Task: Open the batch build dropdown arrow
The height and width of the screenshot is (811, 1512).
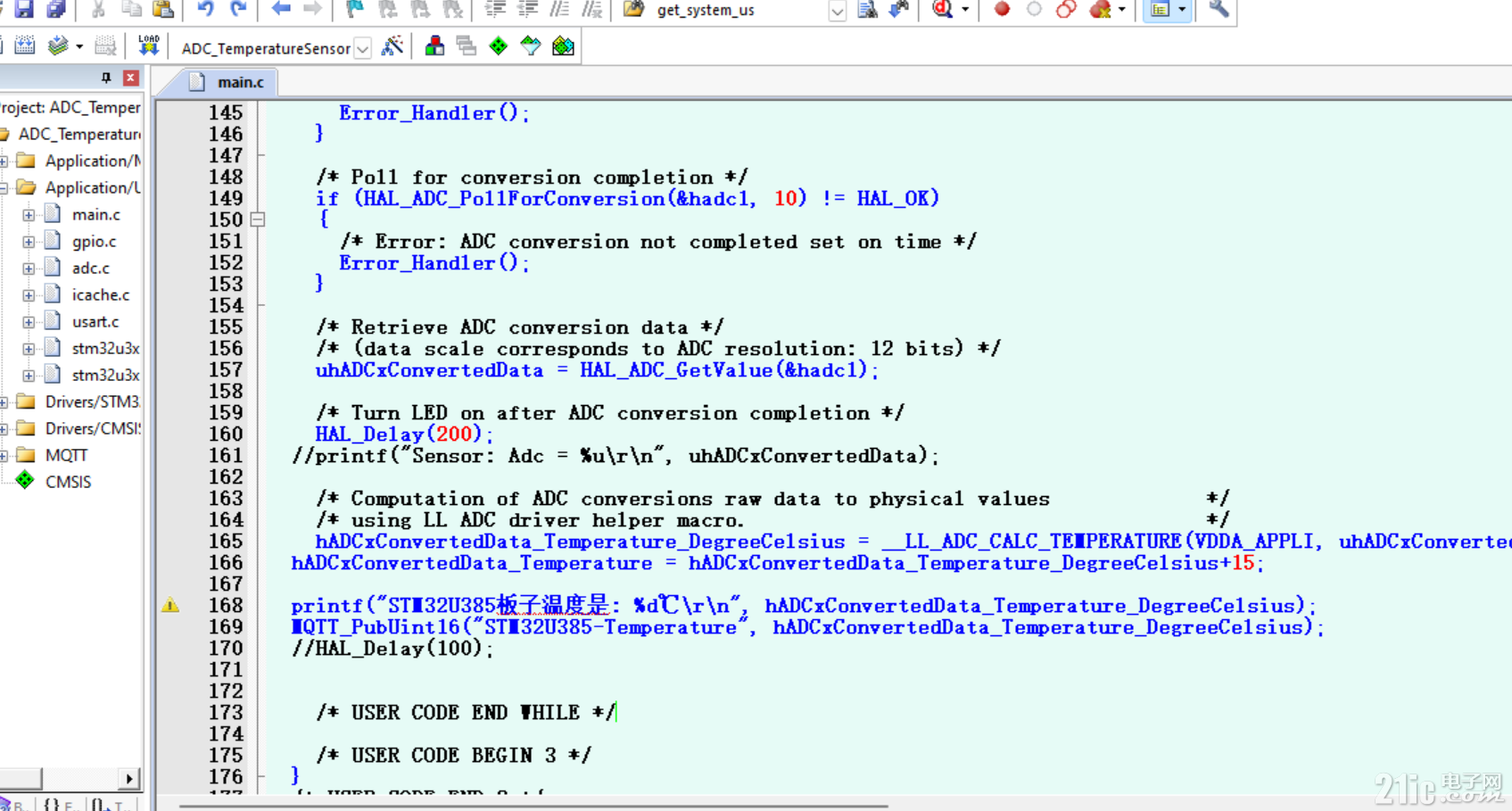Action: click(79, 46)
